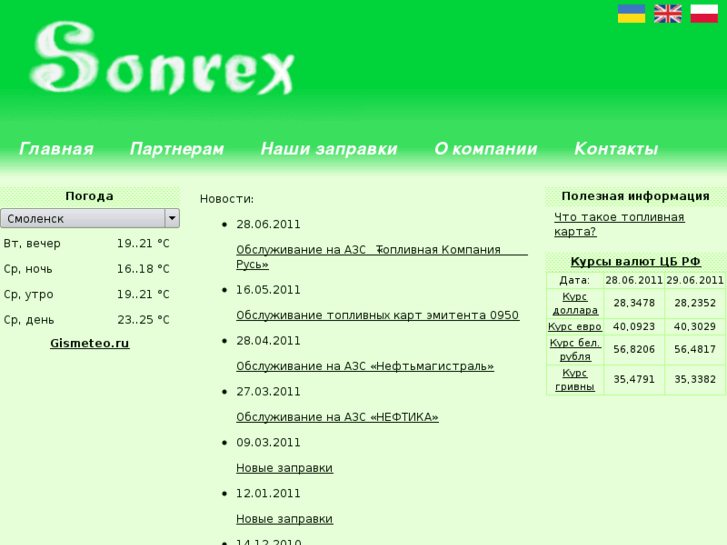Open Новые заправки news from 09.03.2011

(x=284, y=468)
